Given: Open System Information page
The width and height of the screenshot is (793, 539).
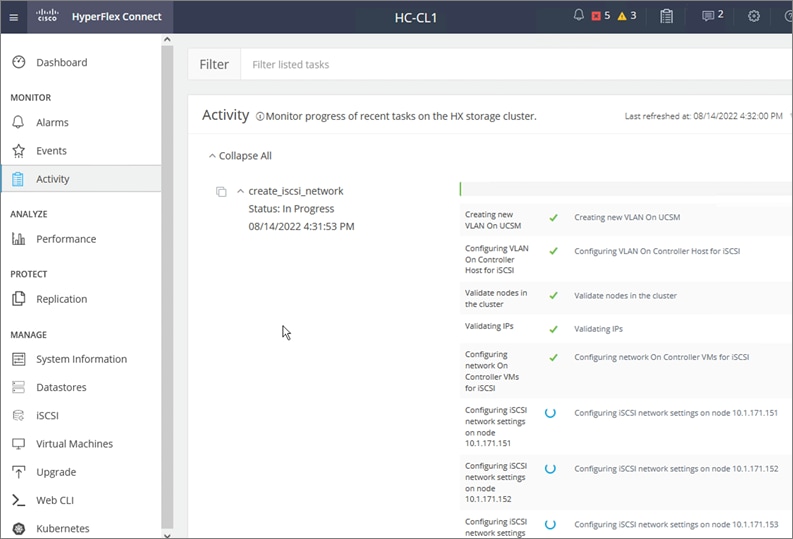Looking at the screenshot, I should (81, 359).
